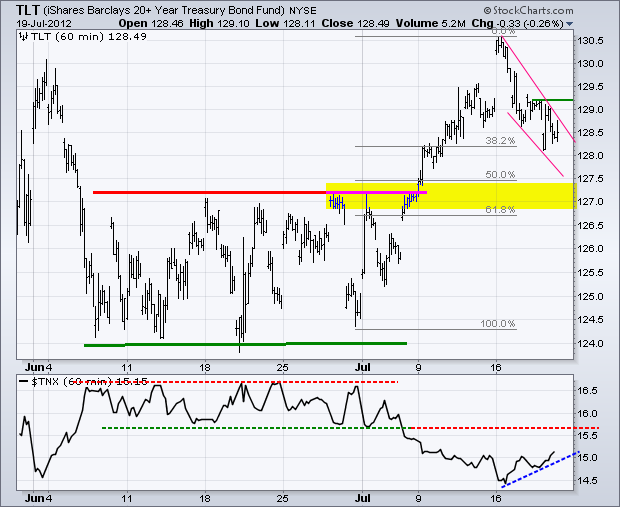Click the TLT ticker symbol title
Viewport: 620px width, 507px height.
28,9
